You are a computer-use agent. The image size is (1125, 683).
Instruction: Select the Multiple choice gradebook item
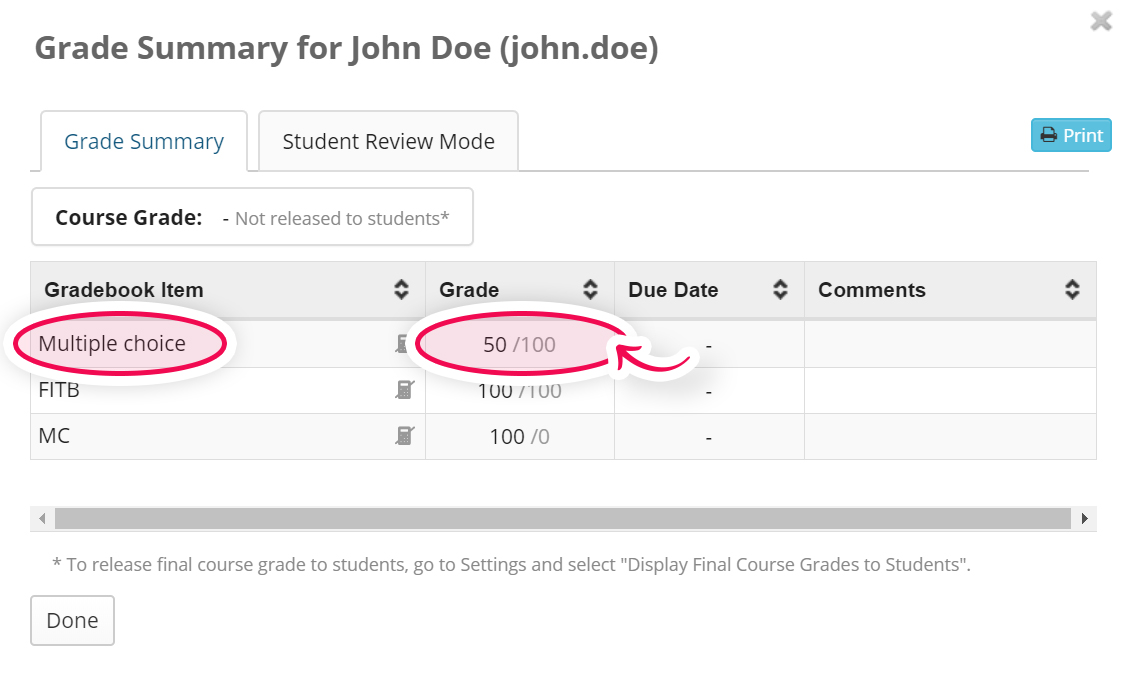coord(112,344)
